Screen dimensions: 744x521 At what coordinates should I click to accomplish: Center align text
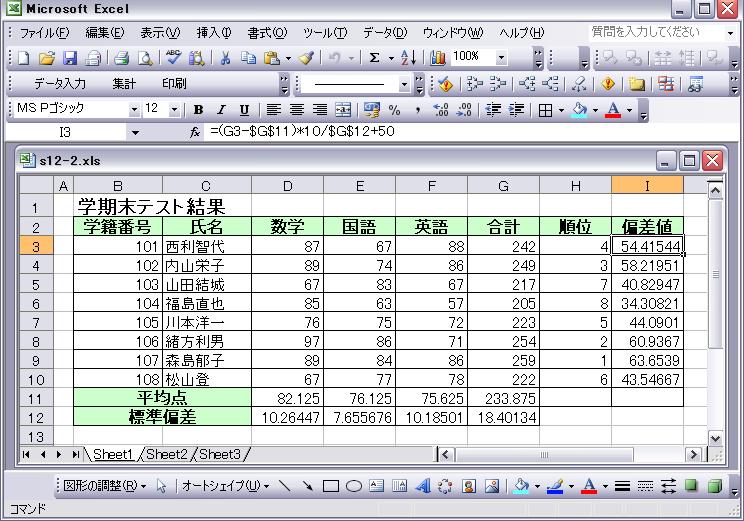[297, 110]
